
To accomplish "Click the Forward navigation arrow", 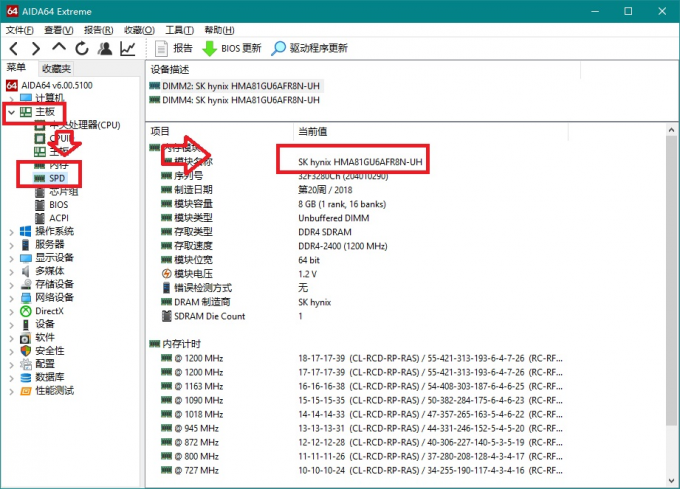I will tap(35, 48).
